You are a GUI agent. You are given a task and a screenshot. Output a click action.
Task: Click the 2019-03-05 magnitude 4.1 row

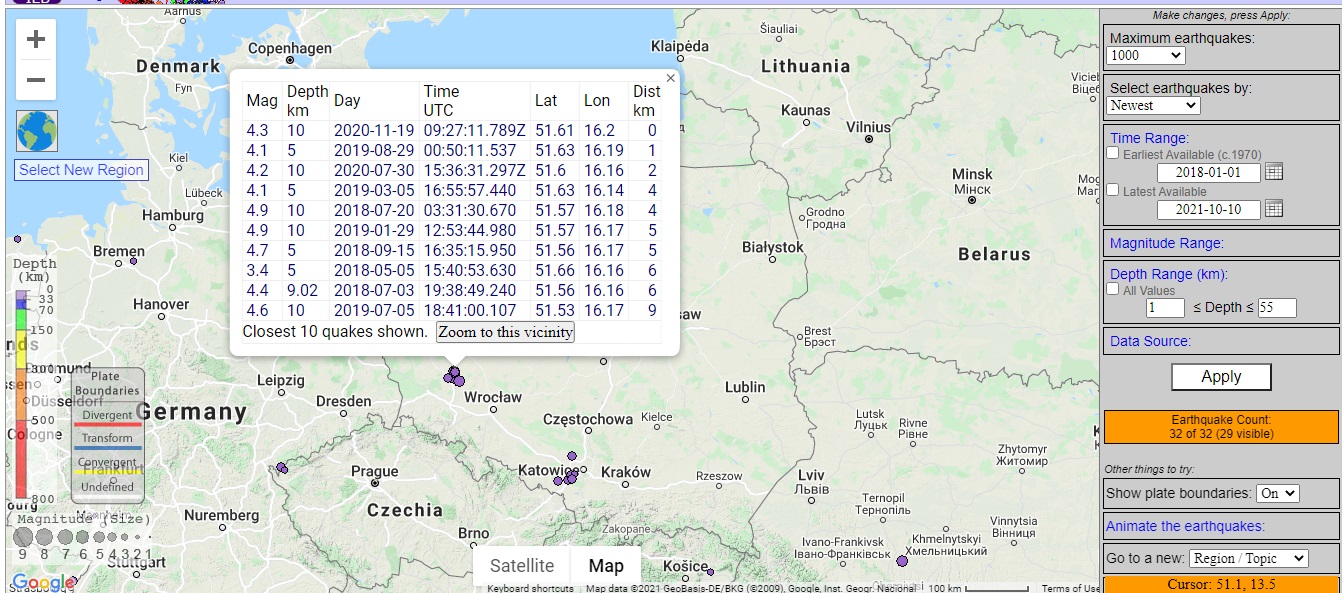pyautogui.click(x=452, y=190)
